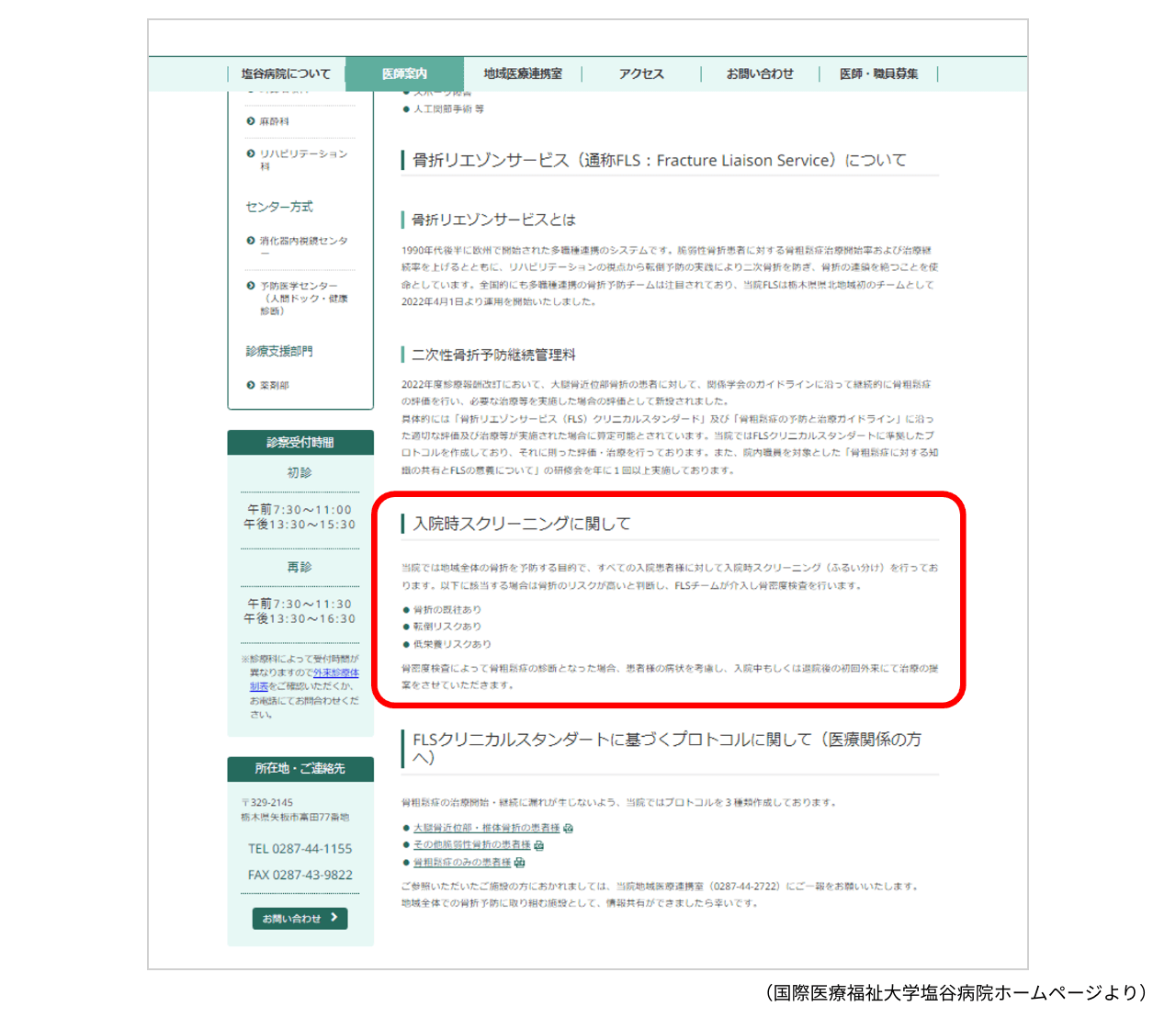Go to the アクセス navigation tab

click(641, 73)
